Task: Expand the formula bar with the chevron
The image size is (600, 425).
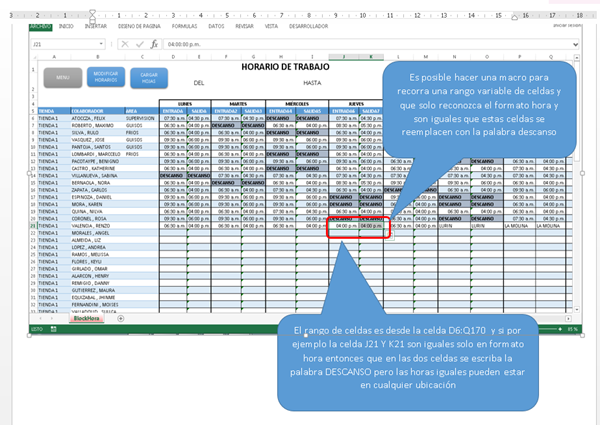Action: [575, 44]
